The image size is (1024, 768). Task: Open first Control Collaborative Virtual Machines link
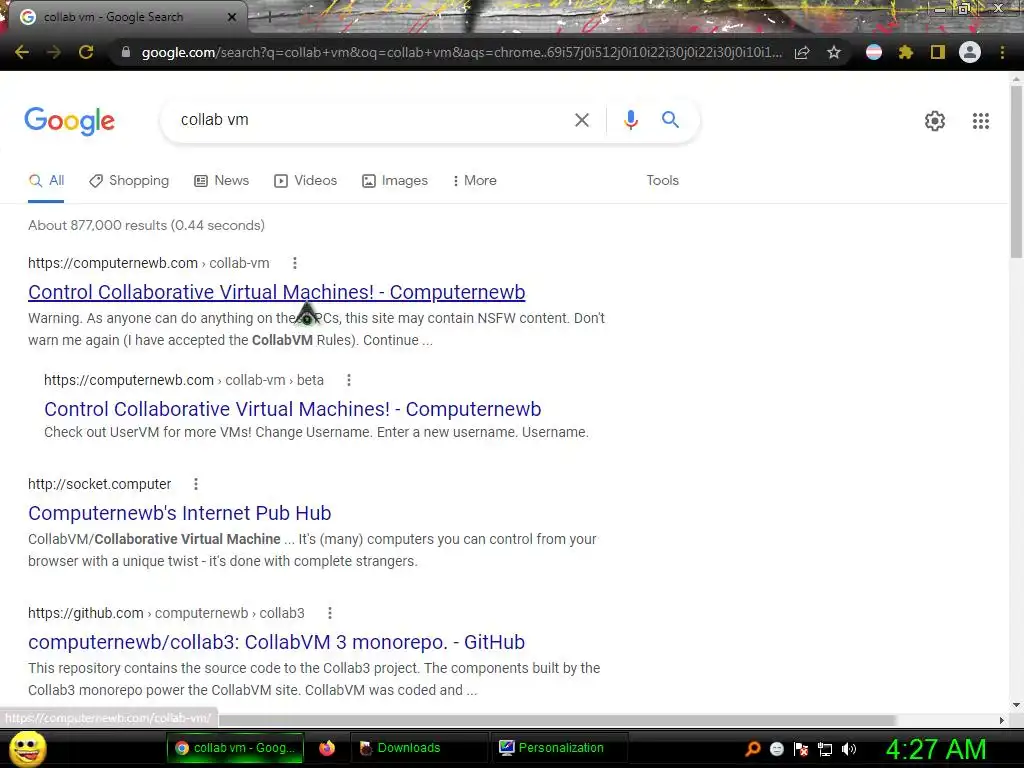tap(276, 292)
